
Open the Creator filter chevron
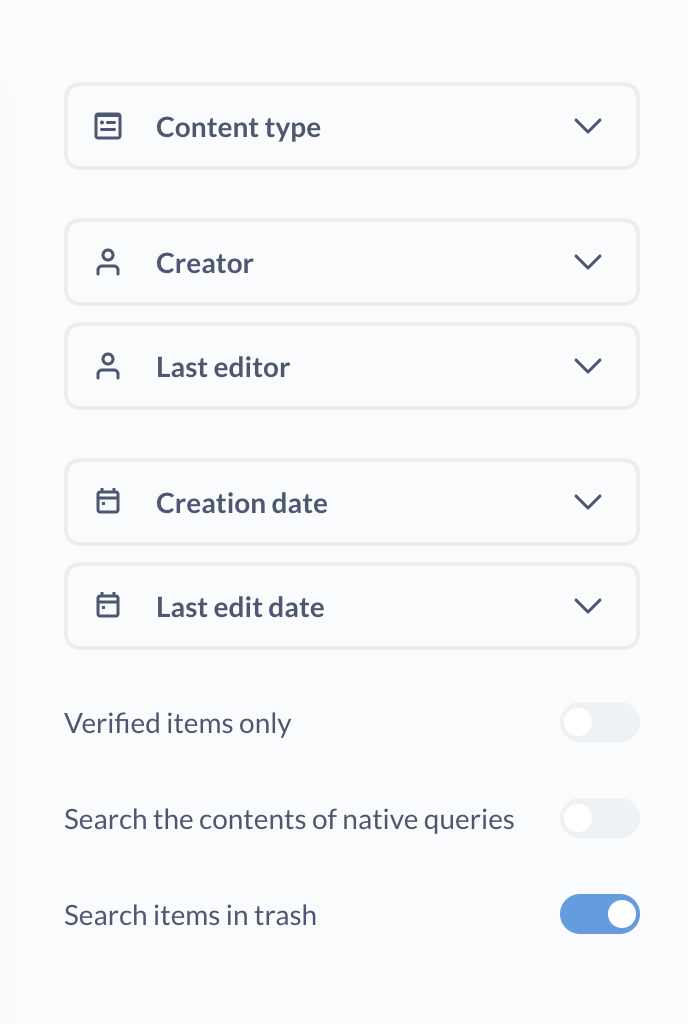(588, 262)
